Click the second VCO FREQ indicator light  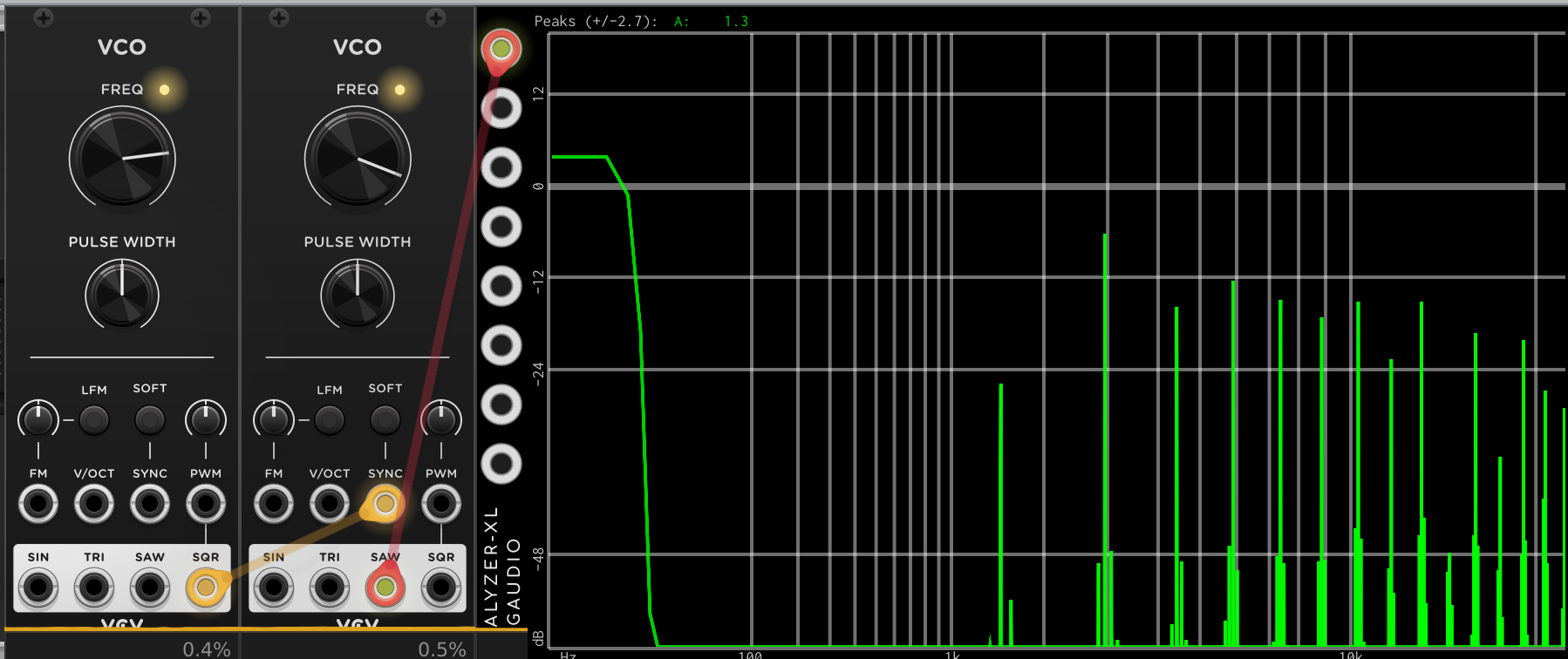pyautogui.click(x=399, y=89)
